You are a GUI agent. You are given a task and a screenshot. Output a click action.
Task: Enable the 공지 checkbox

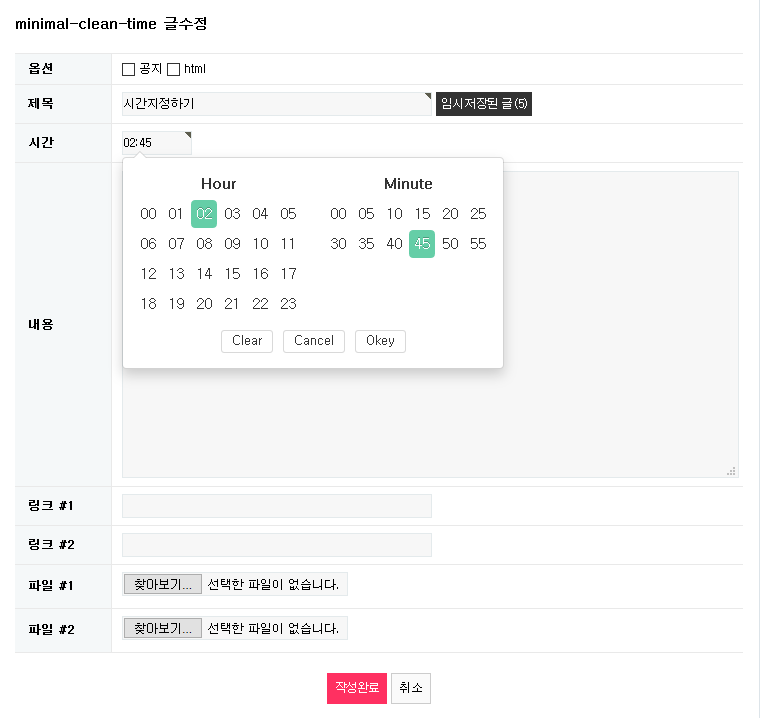128,70
